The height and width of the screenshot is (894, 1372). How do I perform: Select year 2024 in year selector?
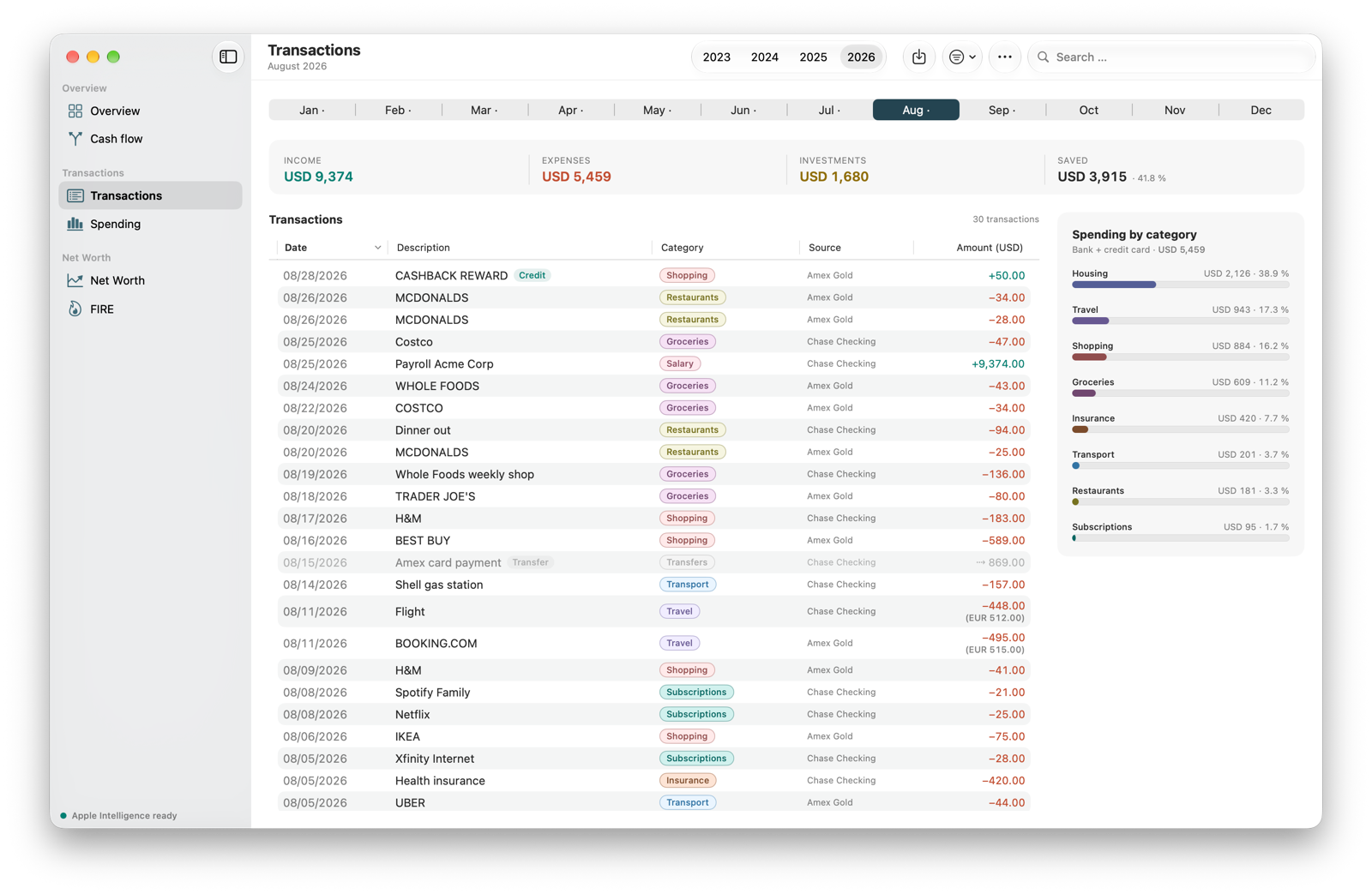tap(764, 57)
